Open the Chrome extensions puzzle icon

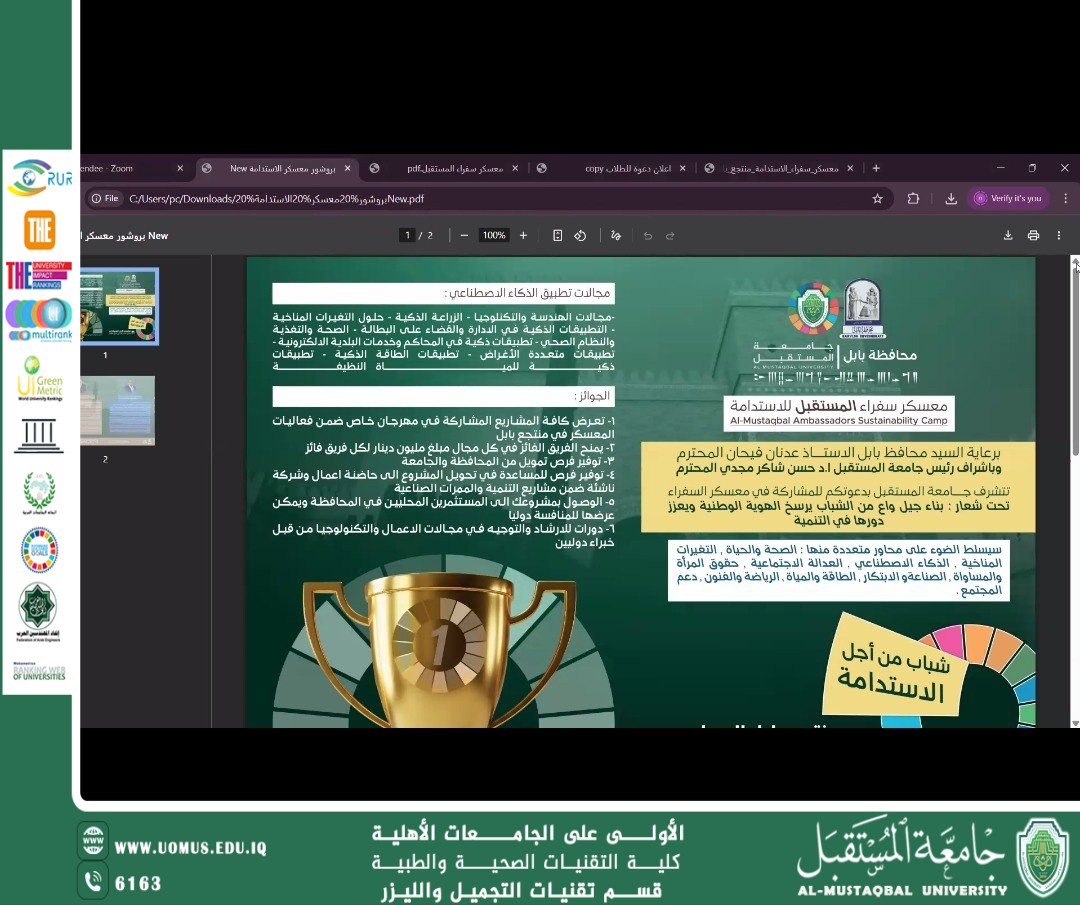tap(913, 198)
